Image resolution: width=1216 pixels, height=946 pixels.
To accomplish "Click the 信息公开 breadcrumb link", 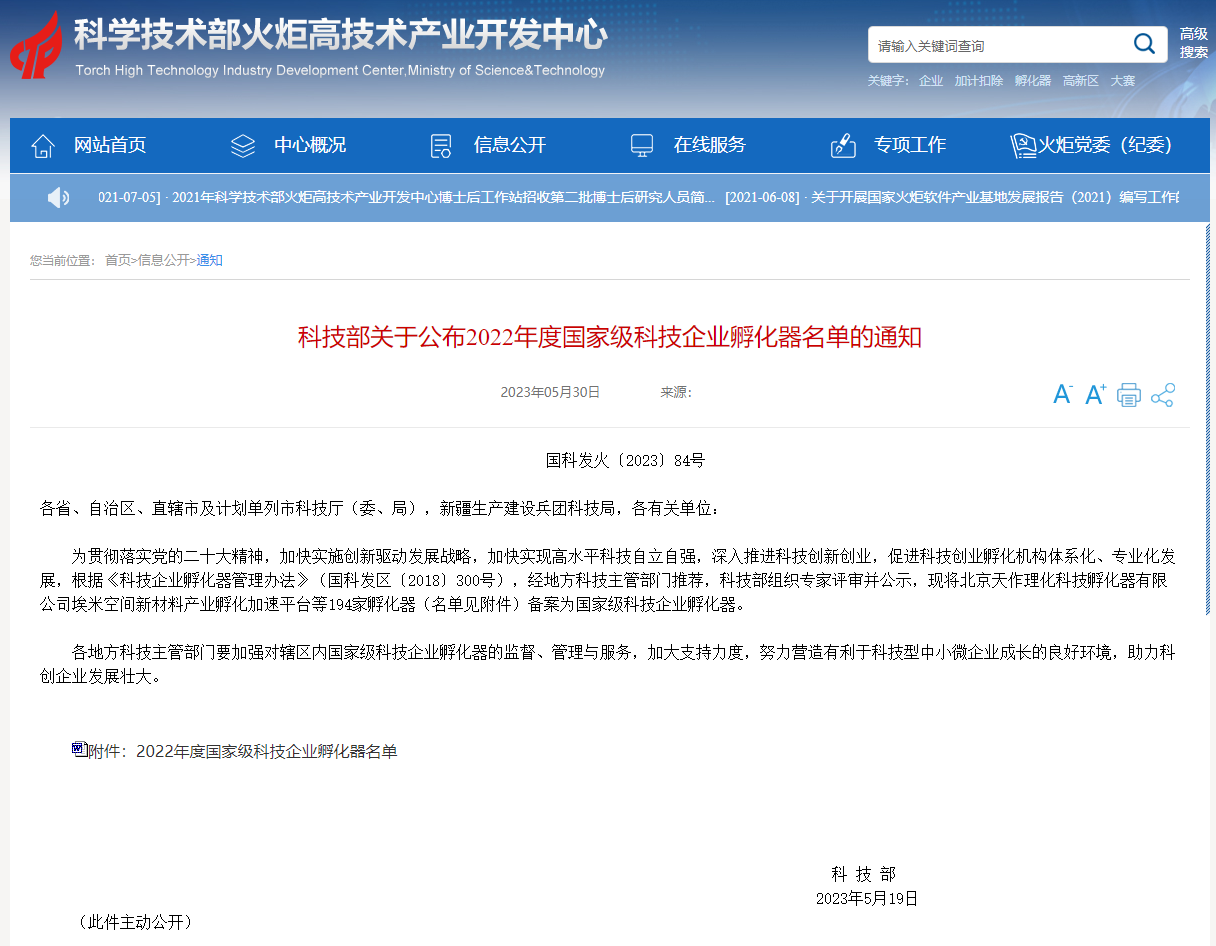I will [x=163, y=260].
